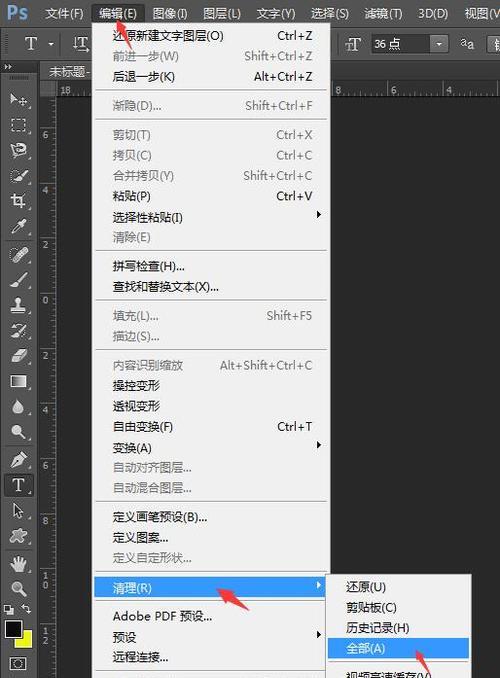Select the Eraser tool
Viewport: 500px width, 678px height.
(x=18, y=356)
